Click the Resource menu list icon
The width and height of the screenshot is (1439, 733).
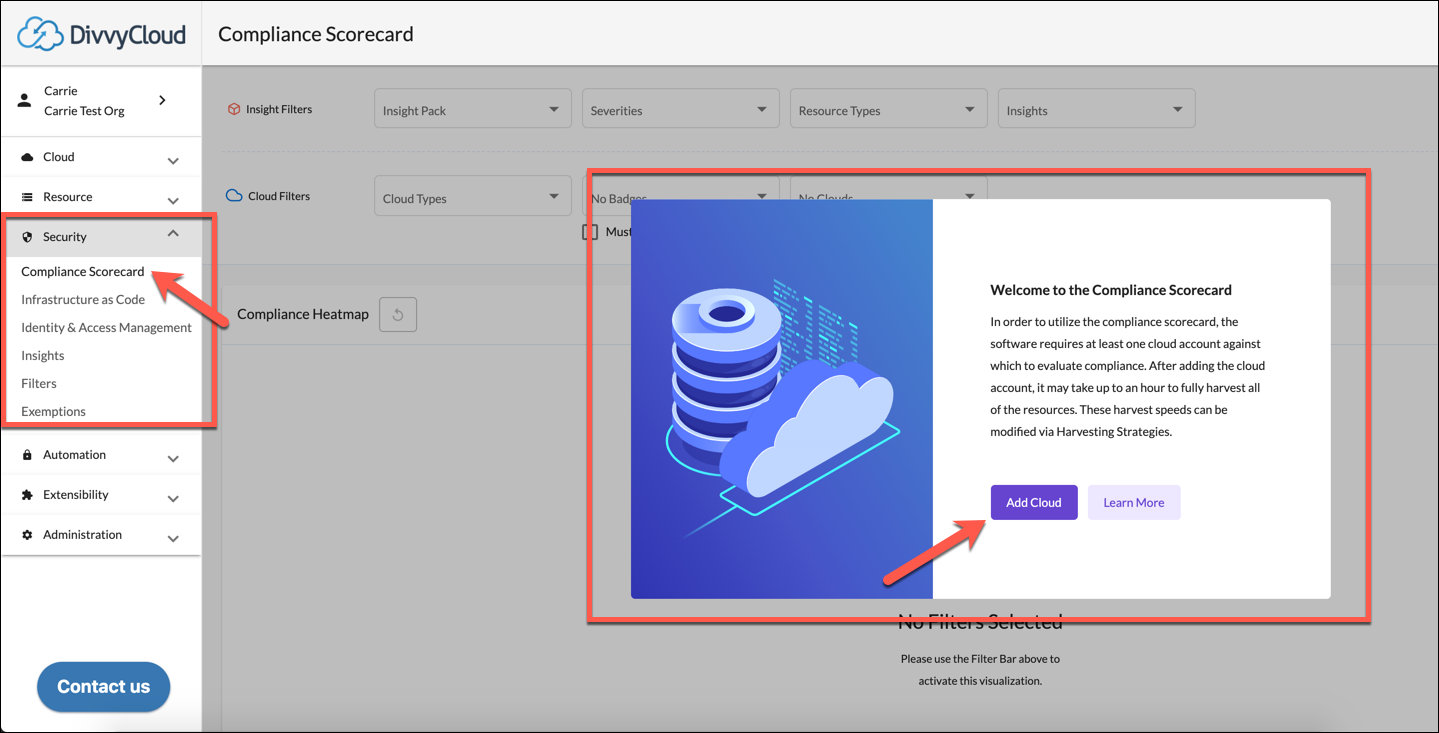[27, 197]
